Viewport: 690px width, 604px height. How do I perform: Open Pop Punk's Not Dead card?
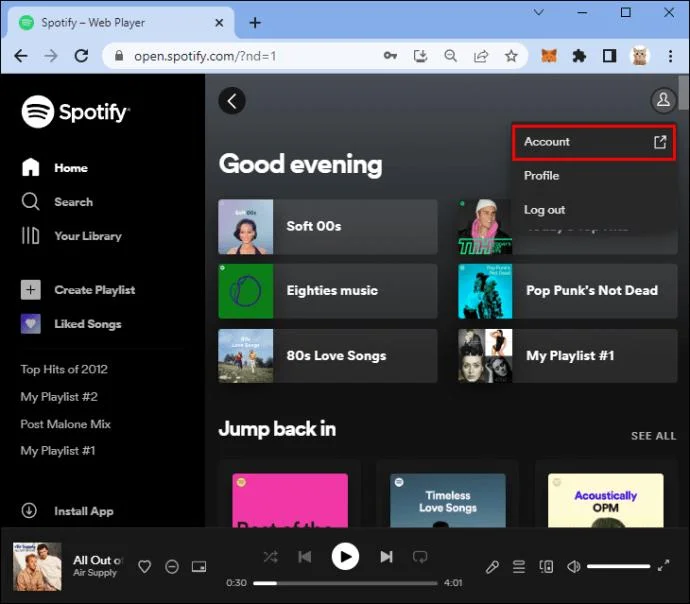pyautogui.click(x=568, y=291)
